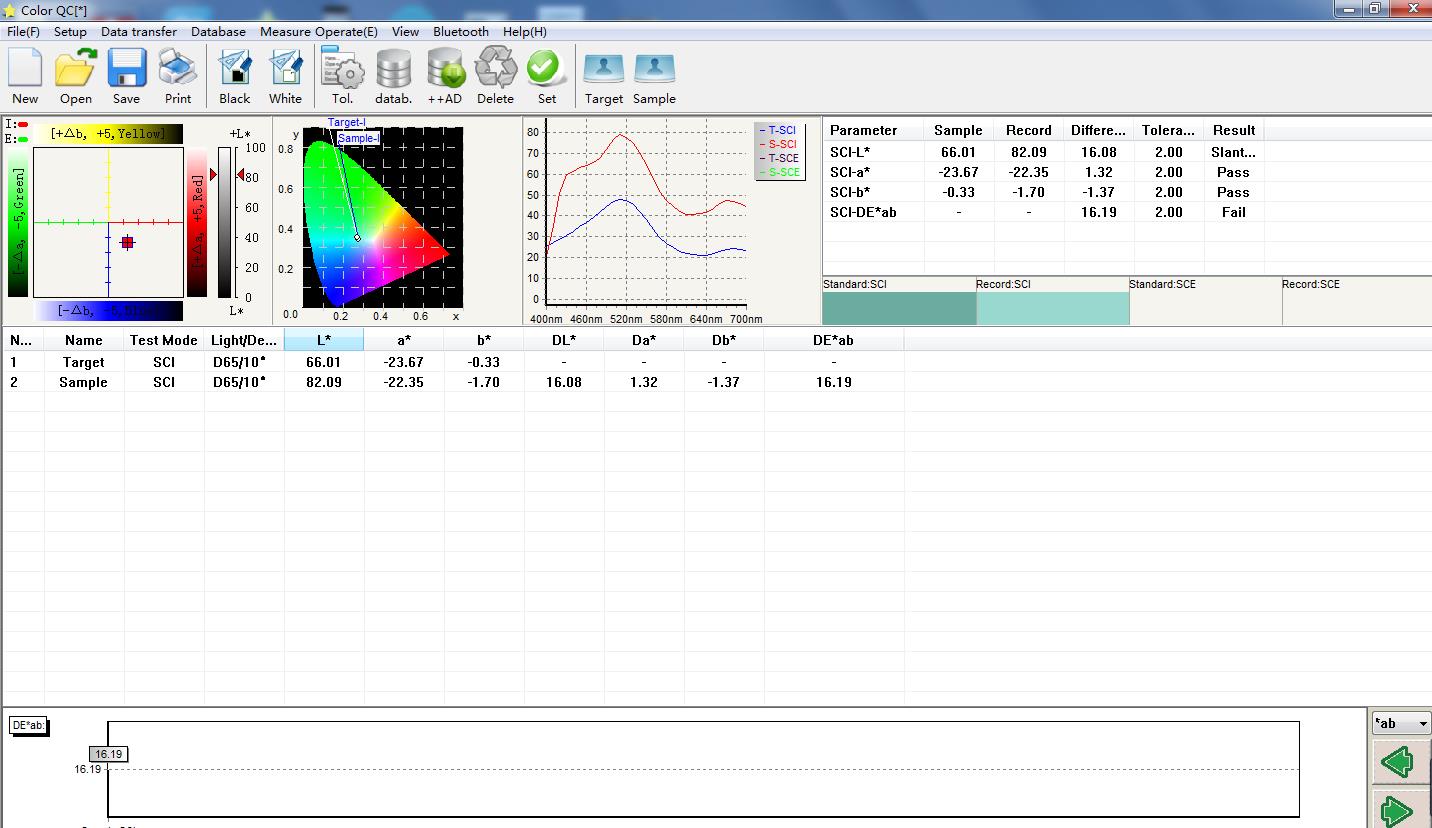This screenshot has width=1432, height=828.
Task: Click the Sample L* value 82.09
Action: pyautogui.click(x=324, y=382)
